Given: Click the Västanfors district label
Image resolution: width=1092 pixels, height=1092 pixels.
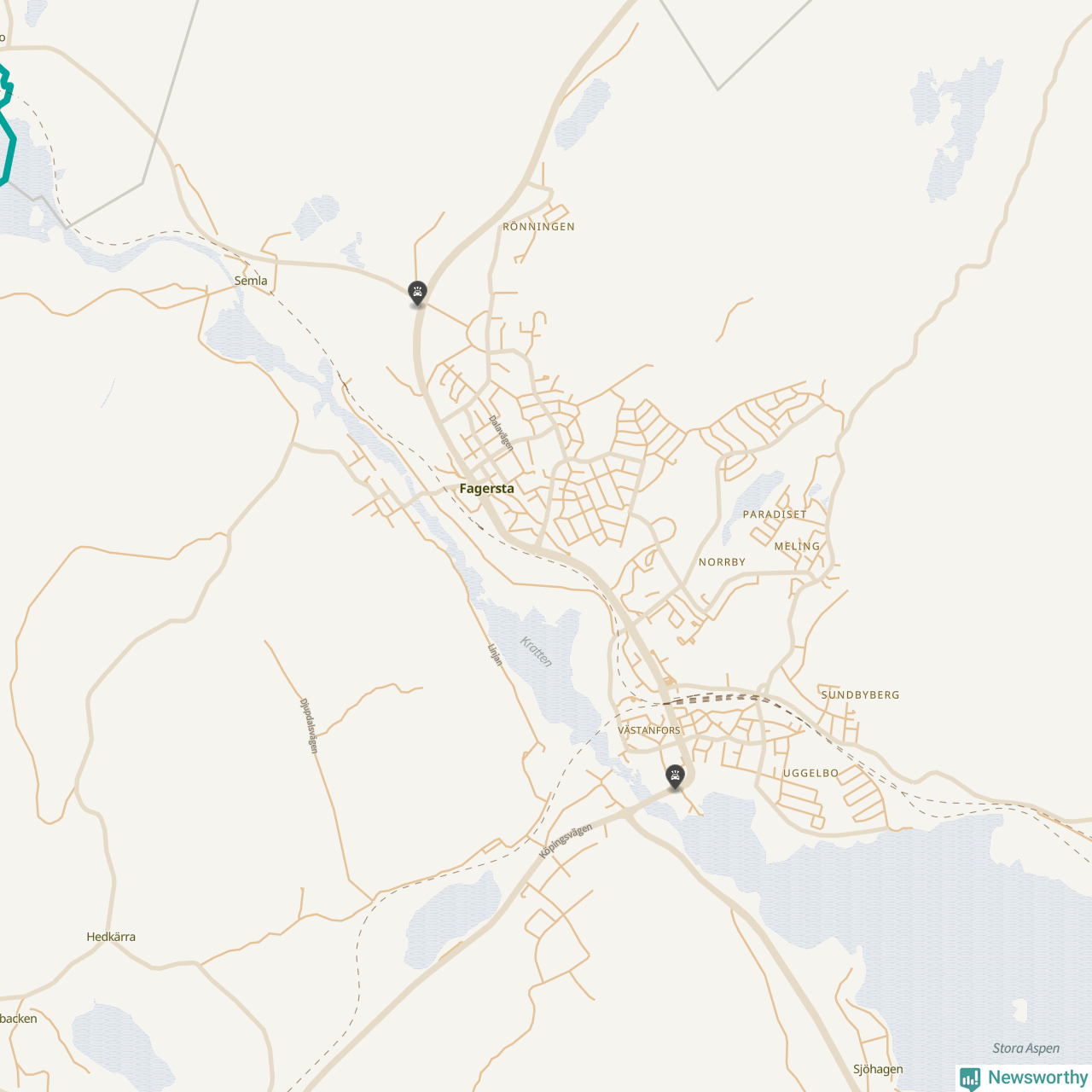Looking at the screenshot, I should pyautogui.click(x=649, y=731).
